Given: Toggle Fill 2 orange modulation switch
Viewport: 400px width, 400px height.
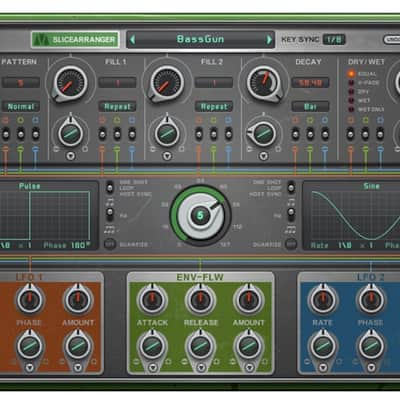Looking at the screenshot, I should (199, 133).
